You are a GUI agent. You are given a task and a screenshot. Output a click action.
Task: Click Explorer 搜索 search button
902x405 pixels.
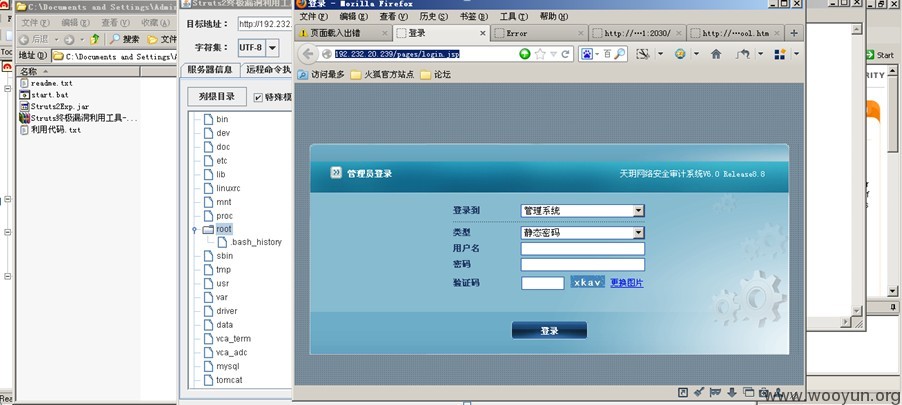(124, 39)
